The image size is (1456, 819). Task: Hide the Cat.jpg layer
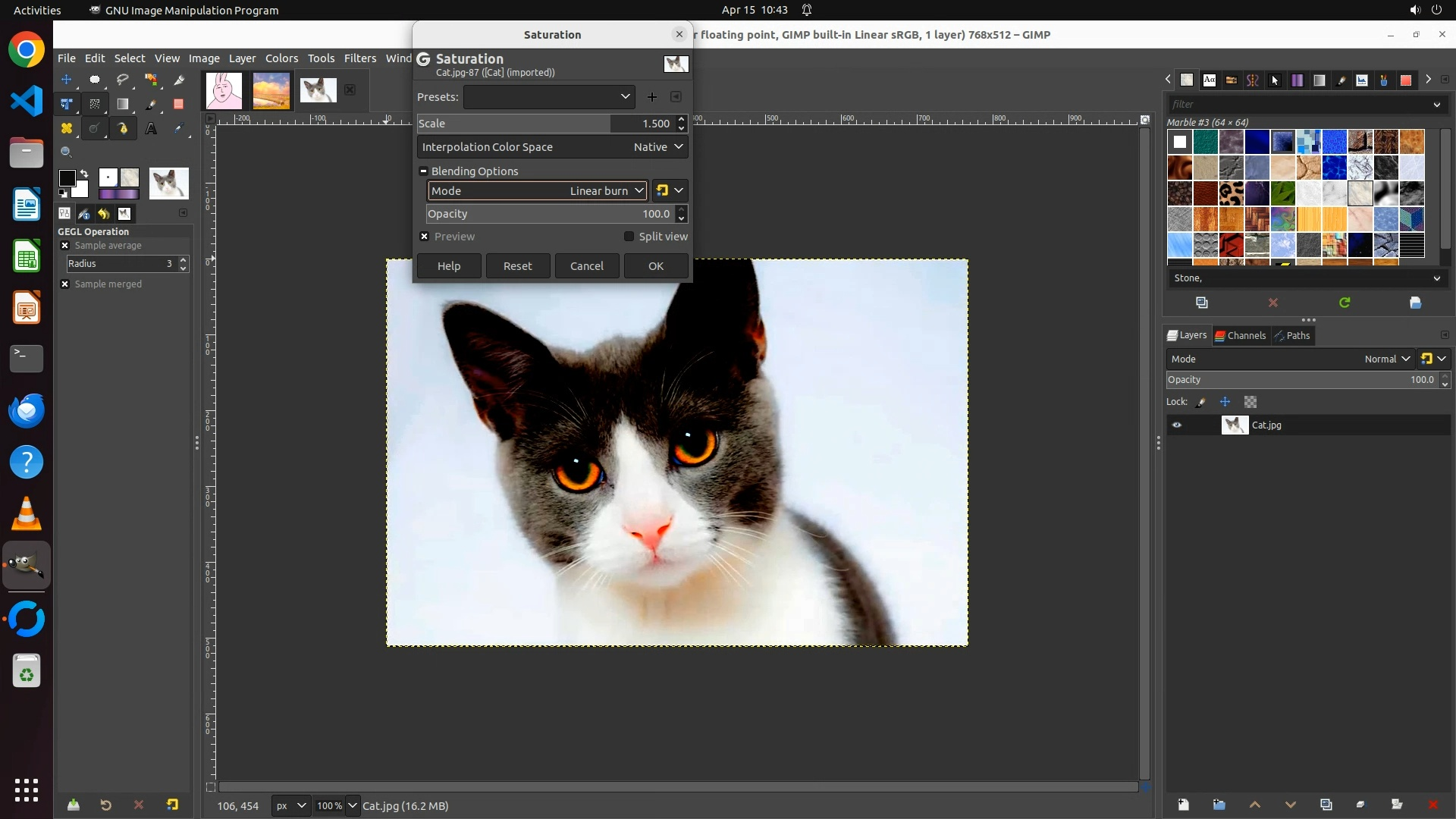pyautogui.click(x=1177, y=425)
